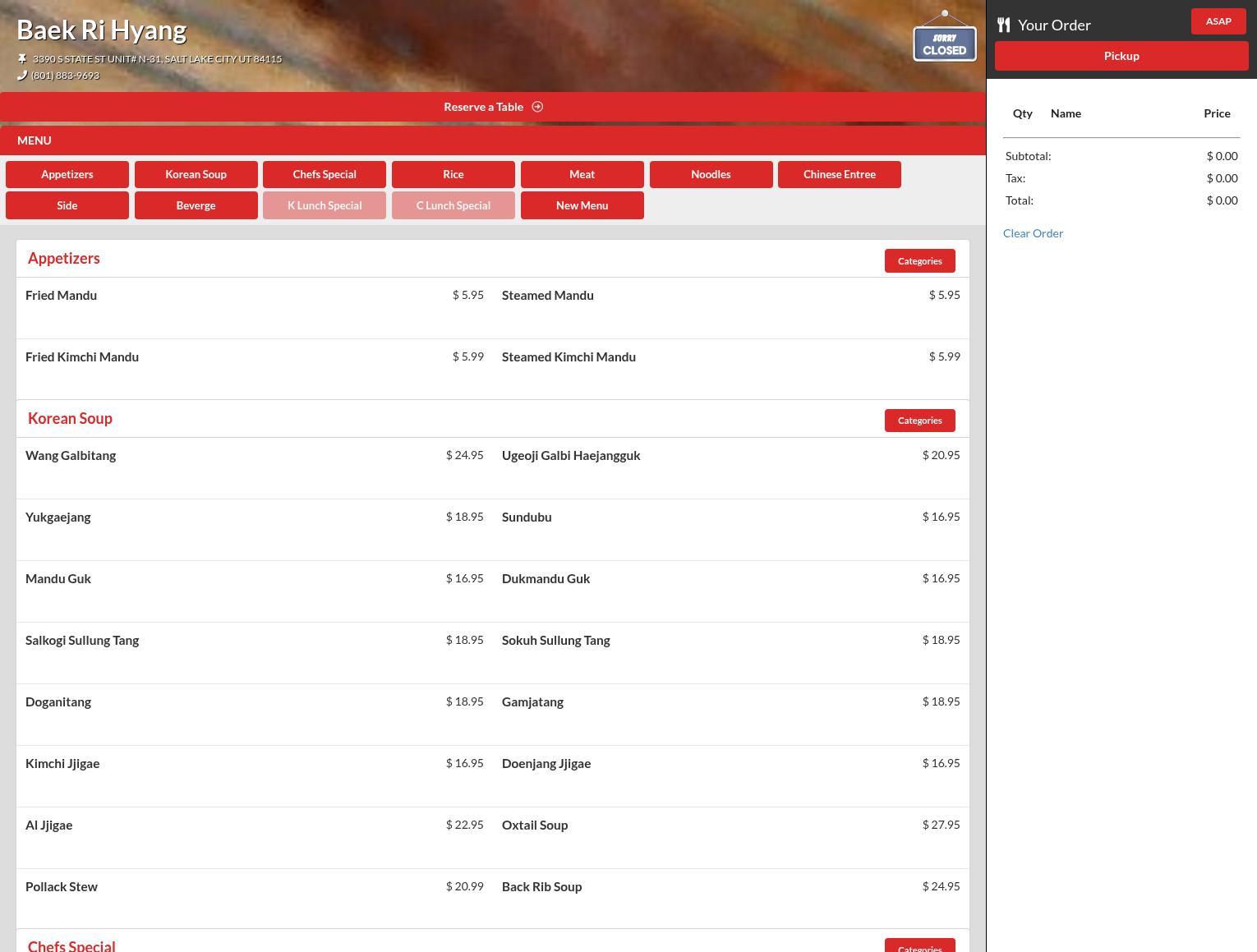Open the Chinese Entree category
Screen dimensions: 1257x952
839,174
